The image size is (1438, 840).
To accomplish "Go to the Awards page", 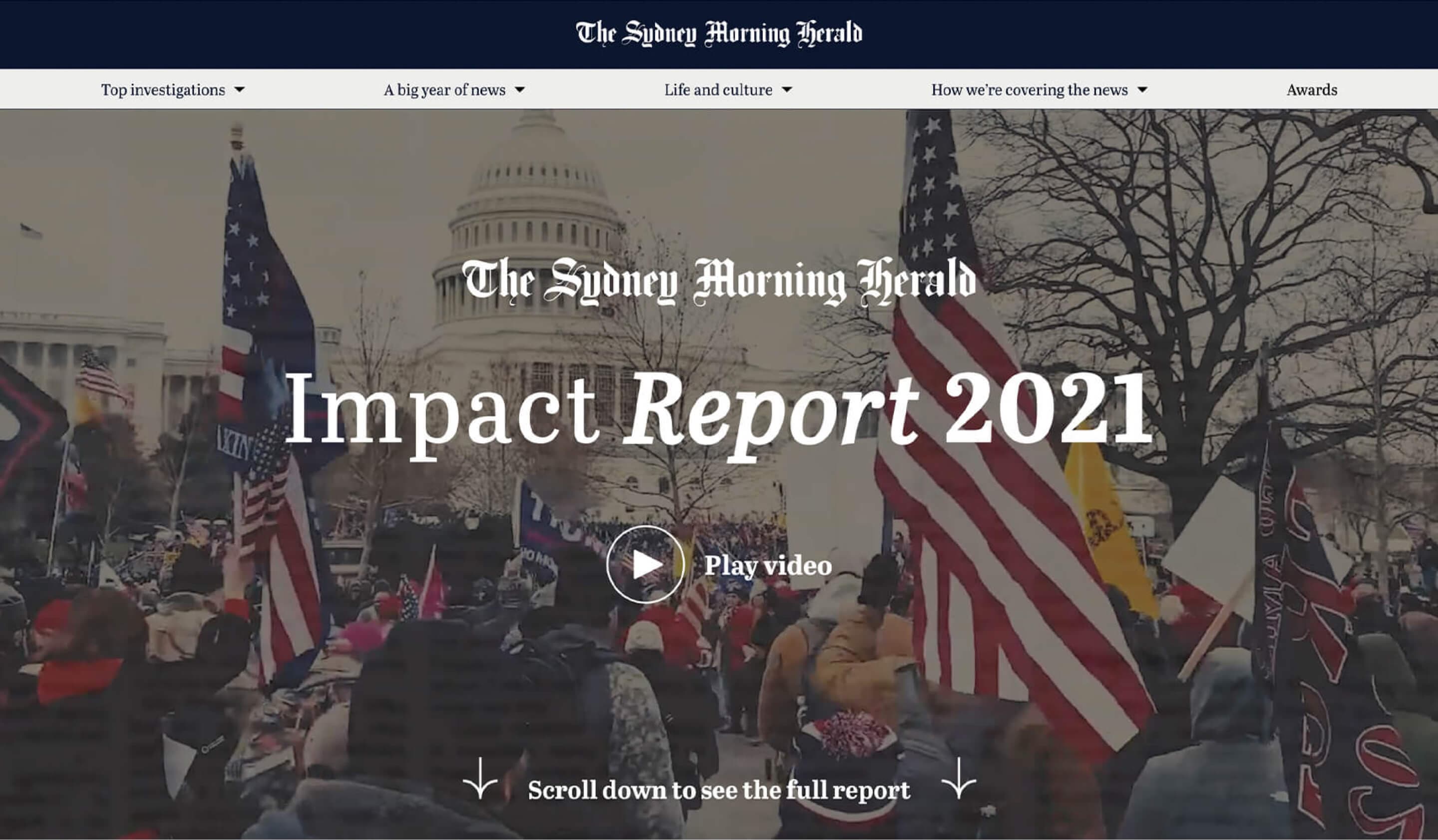I will (x=1311, y=90).
